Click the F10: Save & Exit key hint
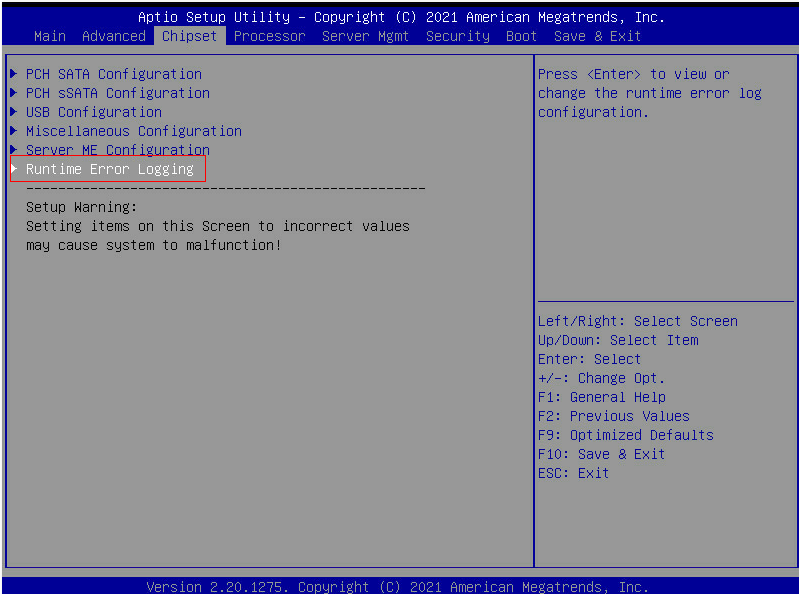The height and width of the screenshot is (594, 799). (x=601, y=454)
